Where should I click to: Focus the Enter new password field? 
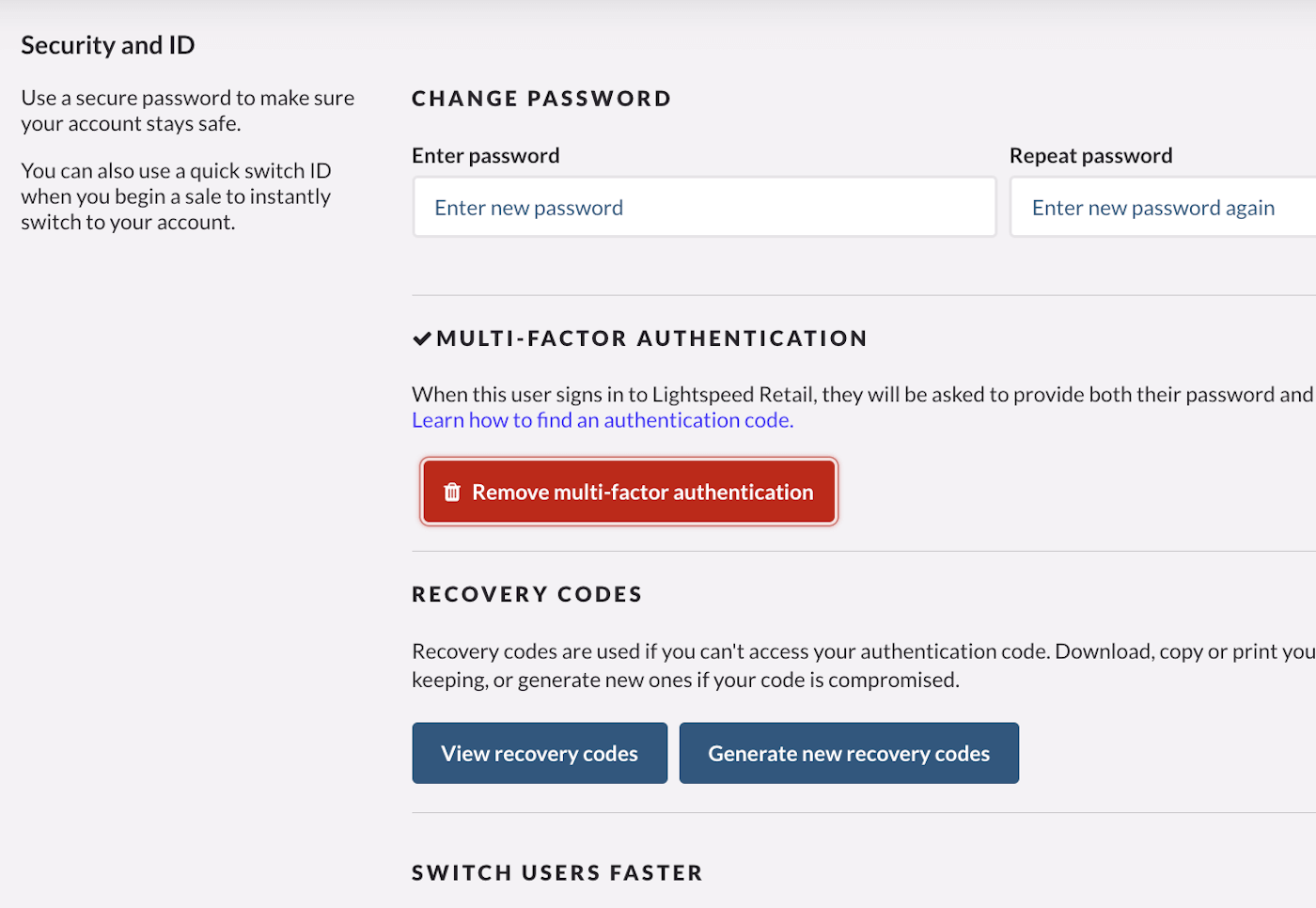tap(704, 208)
